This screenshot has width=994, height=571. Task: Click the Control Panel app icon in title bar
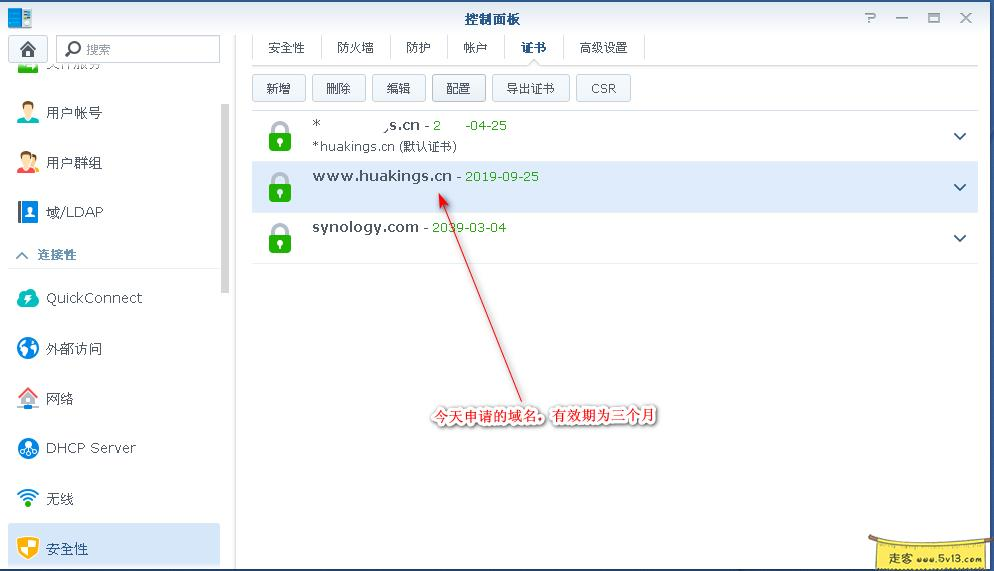click(x=20, y=18)
